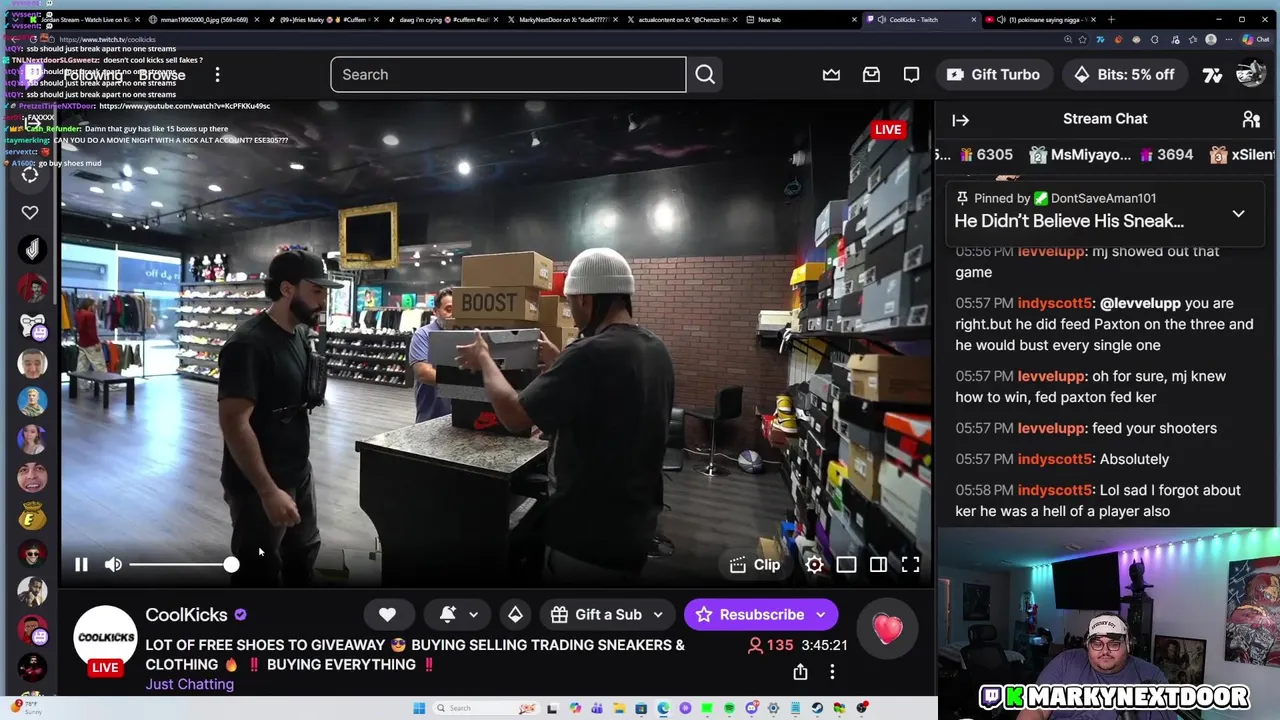1280x720 pixels.
Task: Click the Resubscribe button
Action: click(x=750, y=615)
